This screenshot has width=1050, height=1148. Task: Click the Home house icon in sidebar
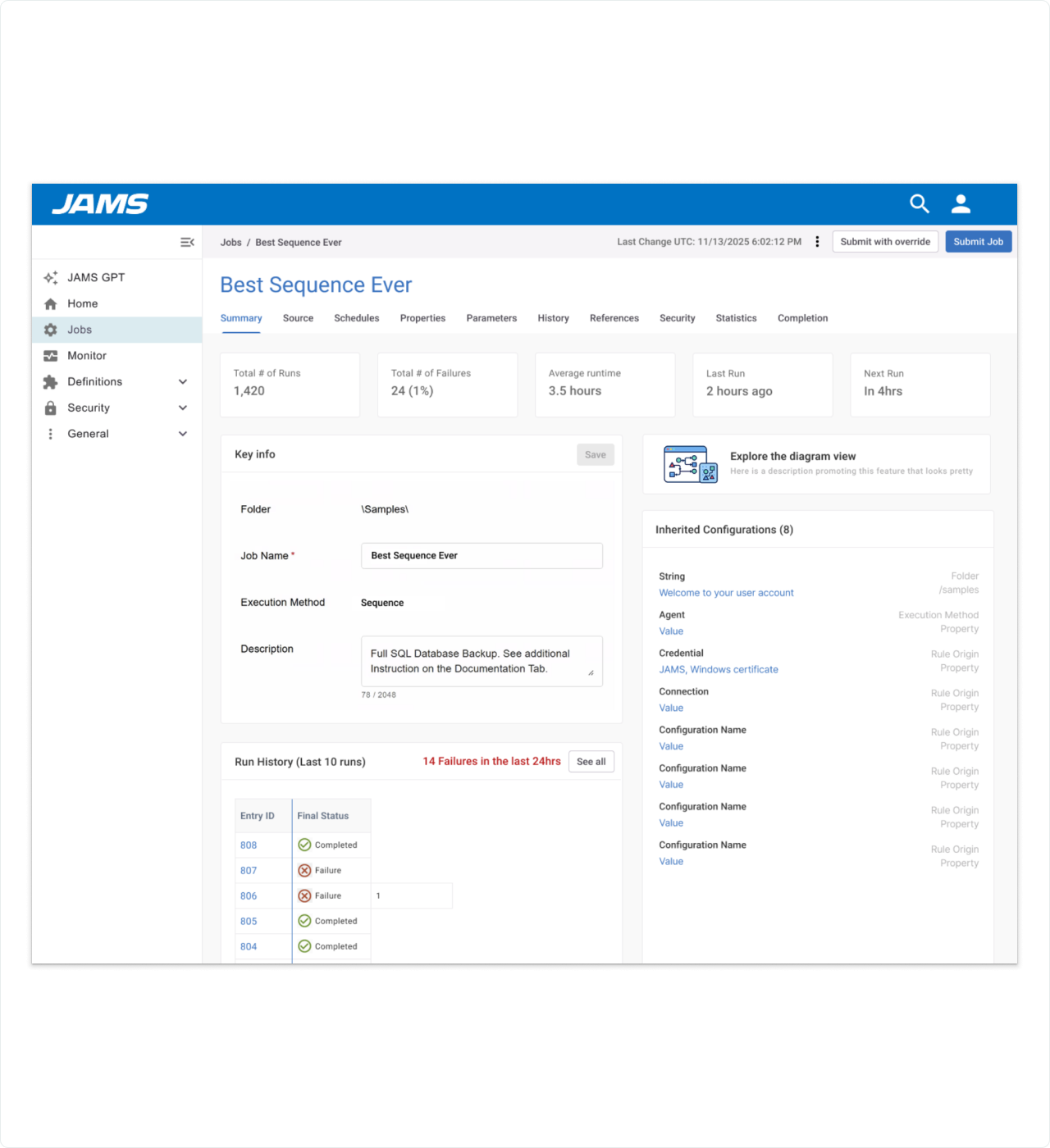51,304
